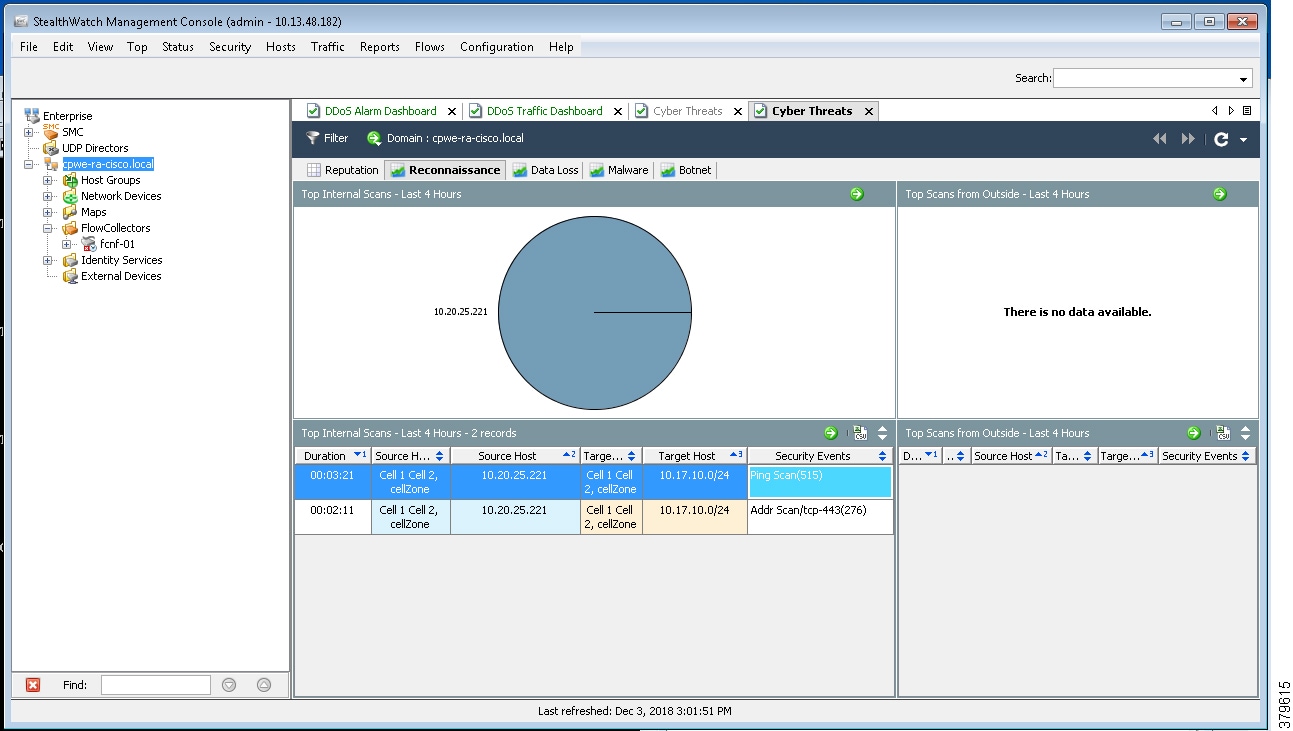
Task: Open the Search dropdown arrow
Action: pyautogui.click(x=1244, y=79)
